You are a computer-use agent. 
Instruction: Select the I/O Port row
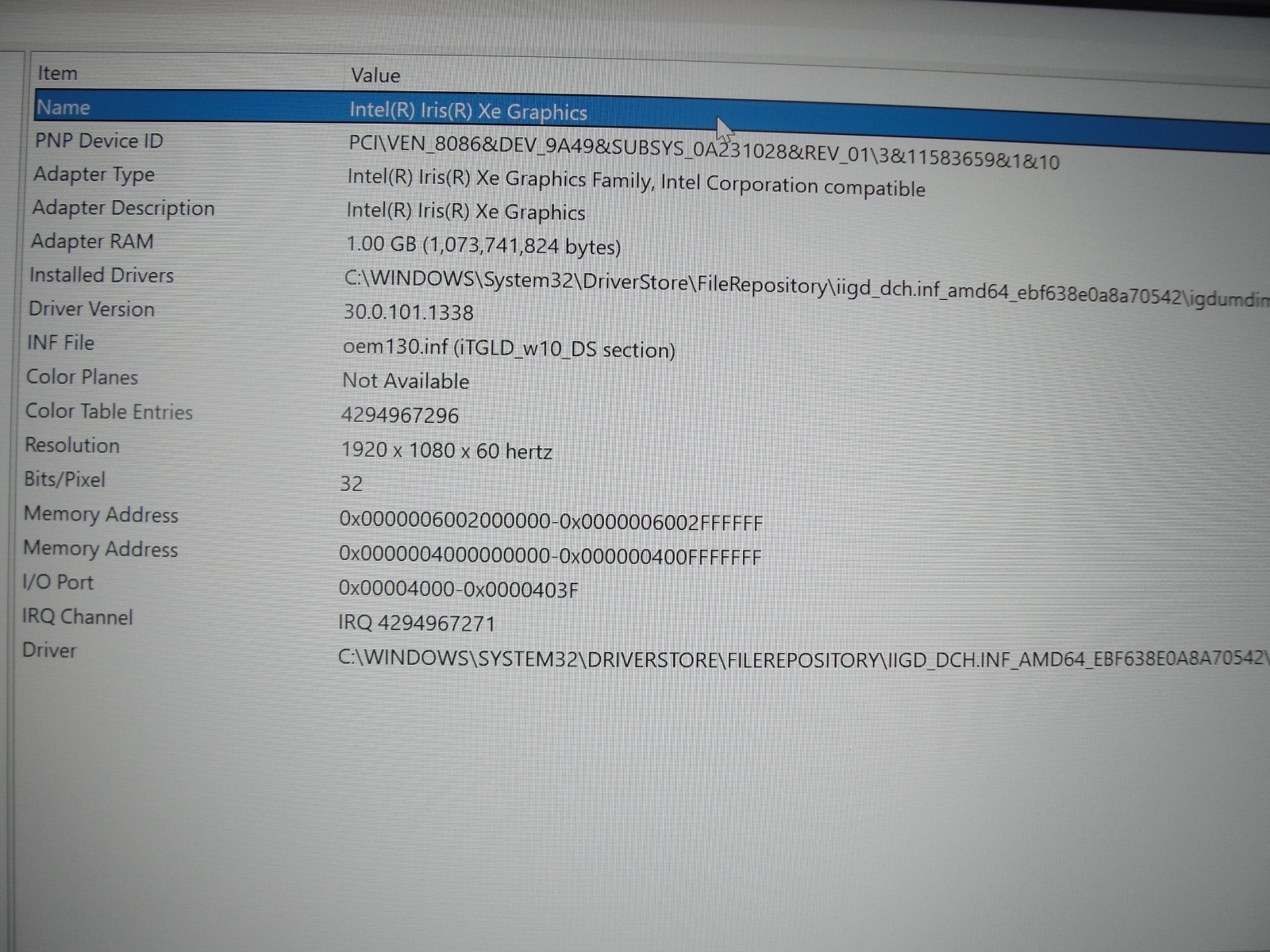point(58,582)
